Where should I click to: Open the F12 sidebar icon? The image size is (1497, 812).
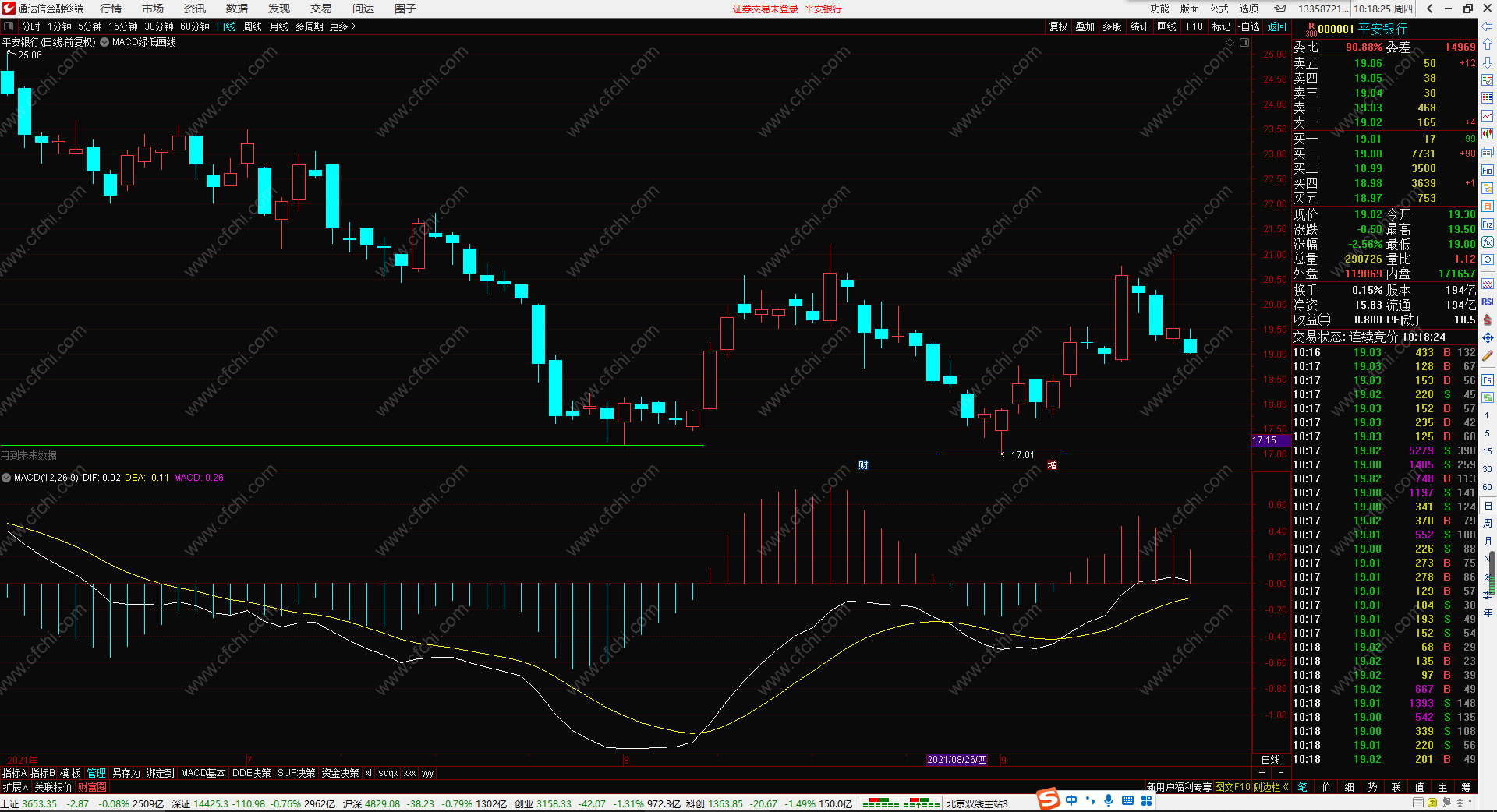tap(1488, 224)
